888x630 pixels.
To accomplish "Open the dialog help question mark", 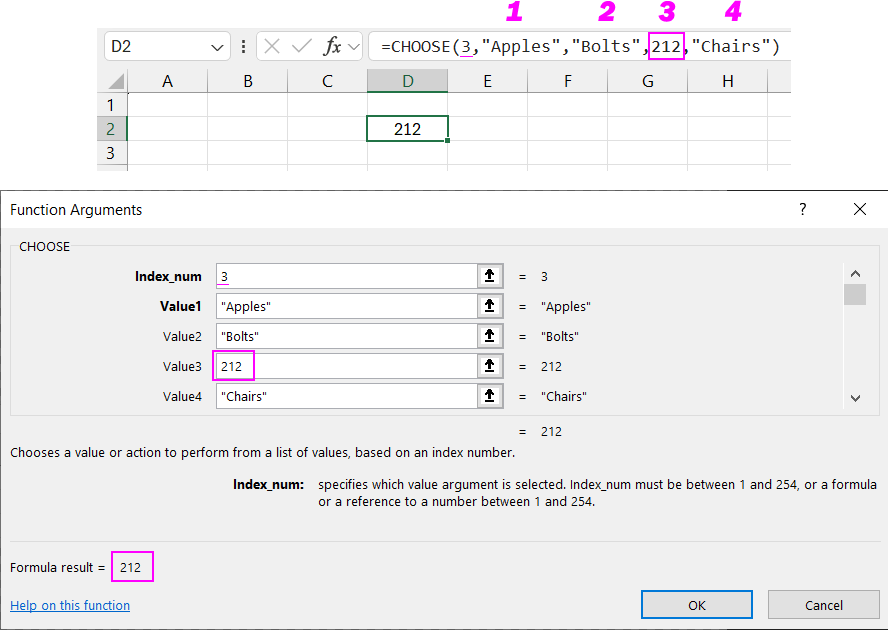I will tap(802, 210).
